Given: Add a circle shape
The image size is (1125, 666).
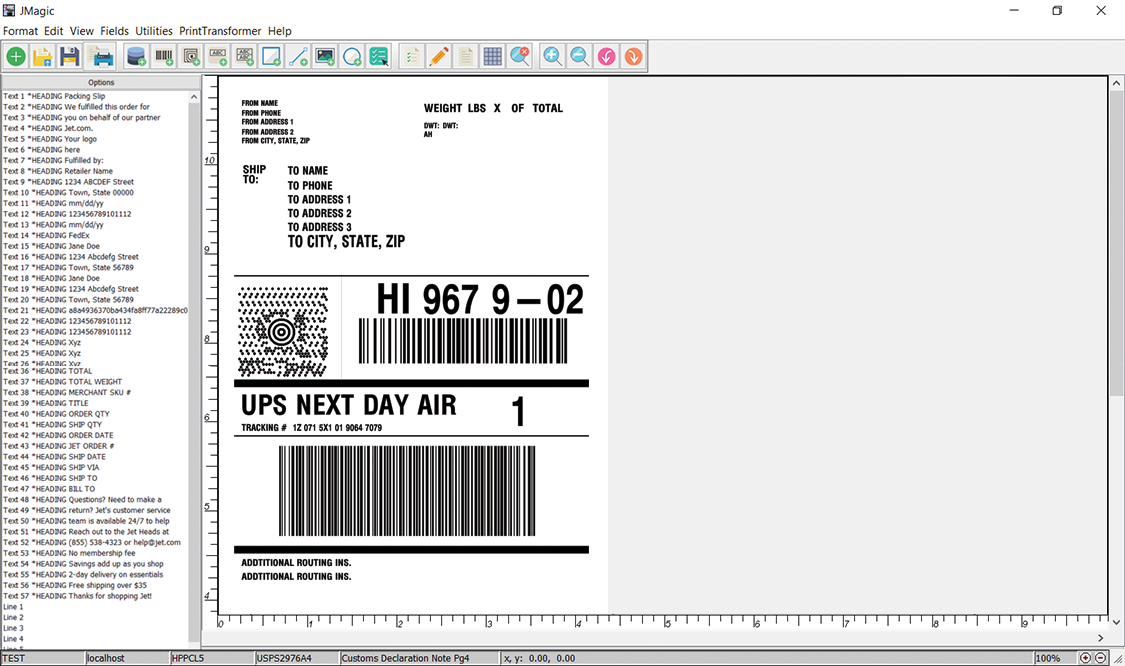Looking at the screenshot, I should tap(352, 56).
